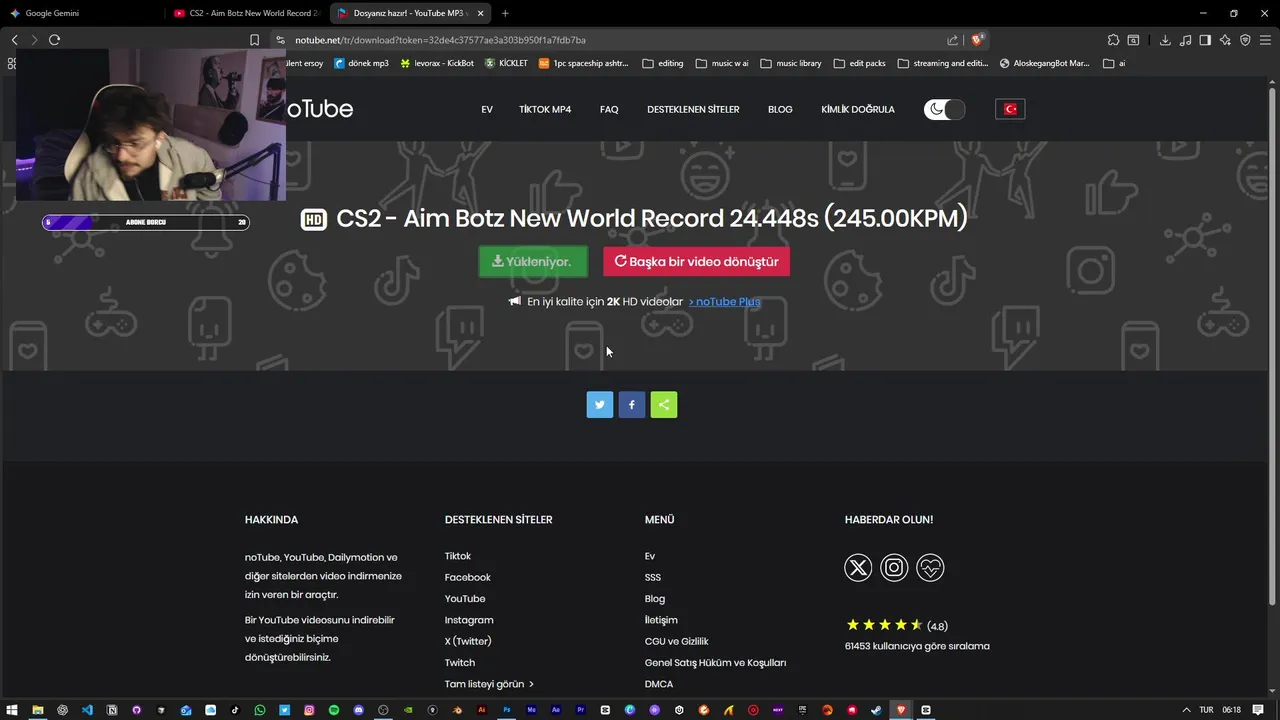
Task: Open the Windows notification center
Action: click(x=1258, y=710)
